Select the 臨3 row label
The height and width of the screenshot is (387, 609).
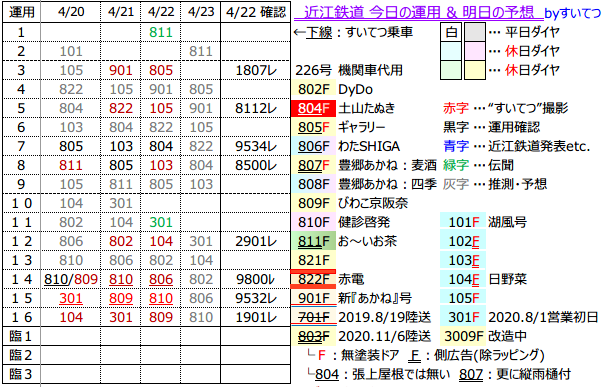(21, 374)
